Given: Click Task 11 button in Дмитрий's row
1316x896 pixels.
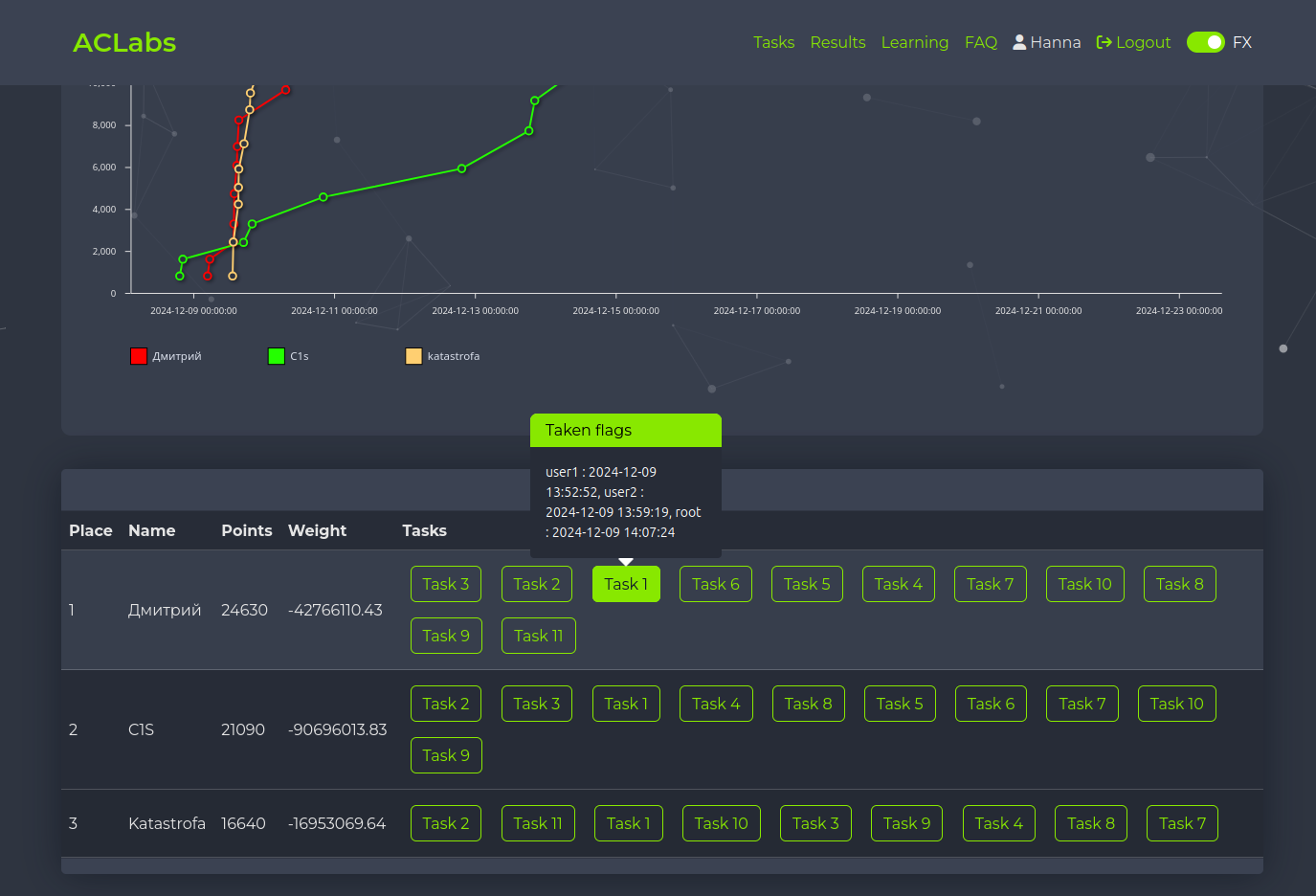Looking at the screenshot, I should coord(538,636).
